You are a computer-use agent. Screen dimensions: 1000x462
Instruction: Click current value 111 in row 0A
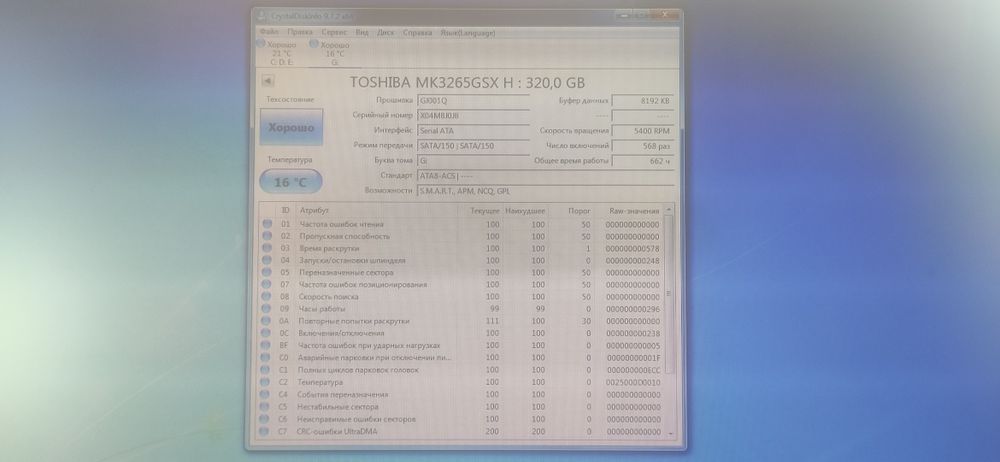click(x=492, y=321)
